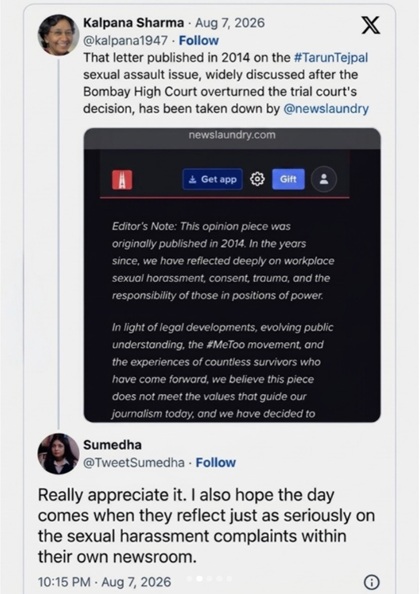View Kalpana Sharma's profile picture
This screenshot has width=420, height=594.
tap(58, 36)
